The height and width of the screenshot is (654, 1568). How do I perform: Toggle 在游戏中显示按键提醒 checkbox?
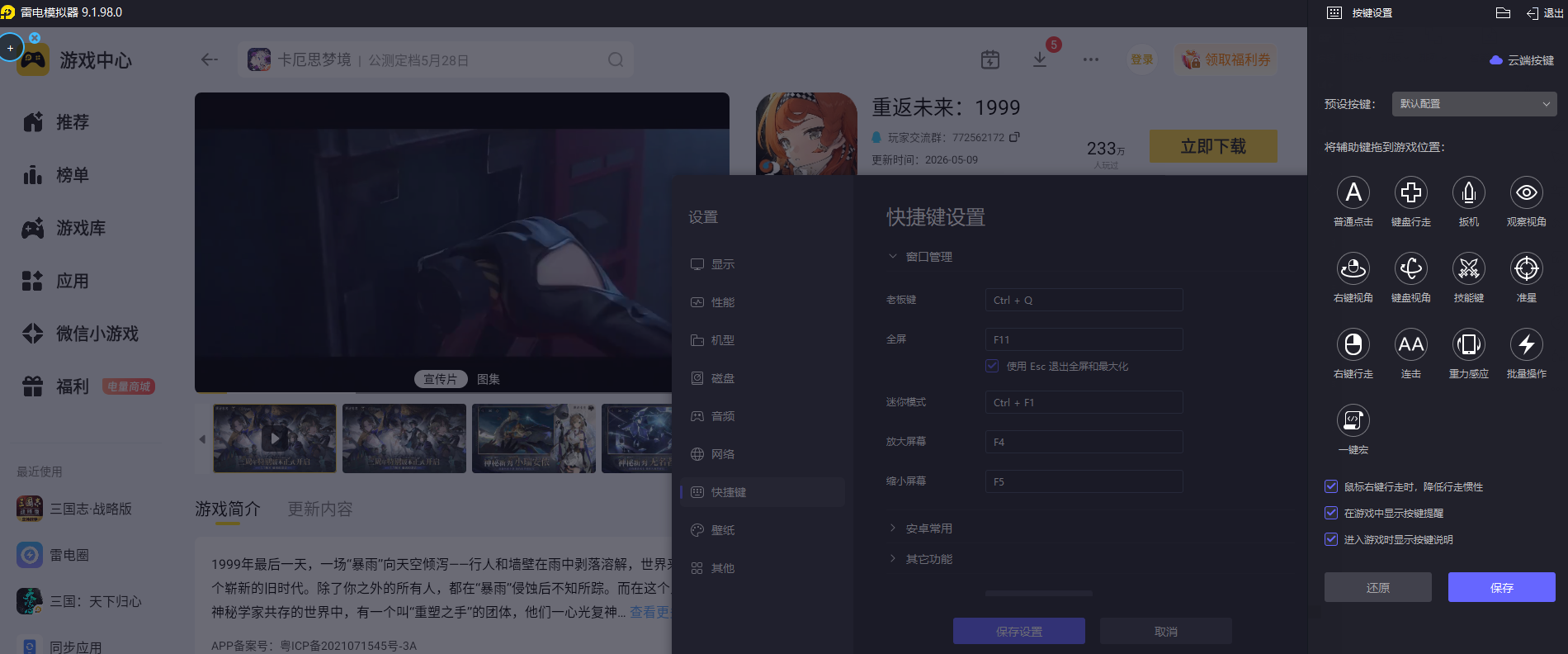(x=1331, y=513)
